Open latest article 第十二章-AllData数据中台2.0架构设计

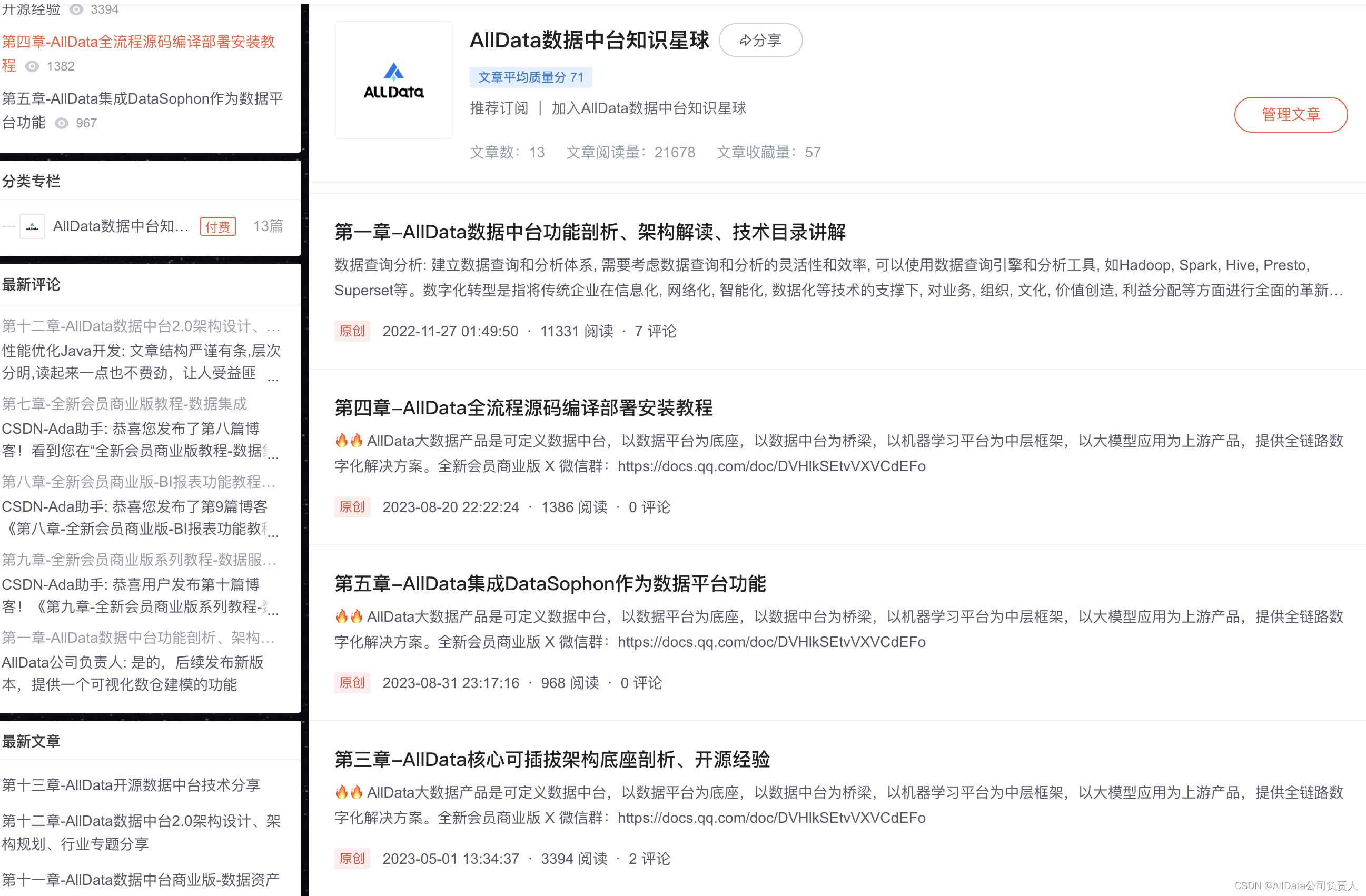(141, 832)
